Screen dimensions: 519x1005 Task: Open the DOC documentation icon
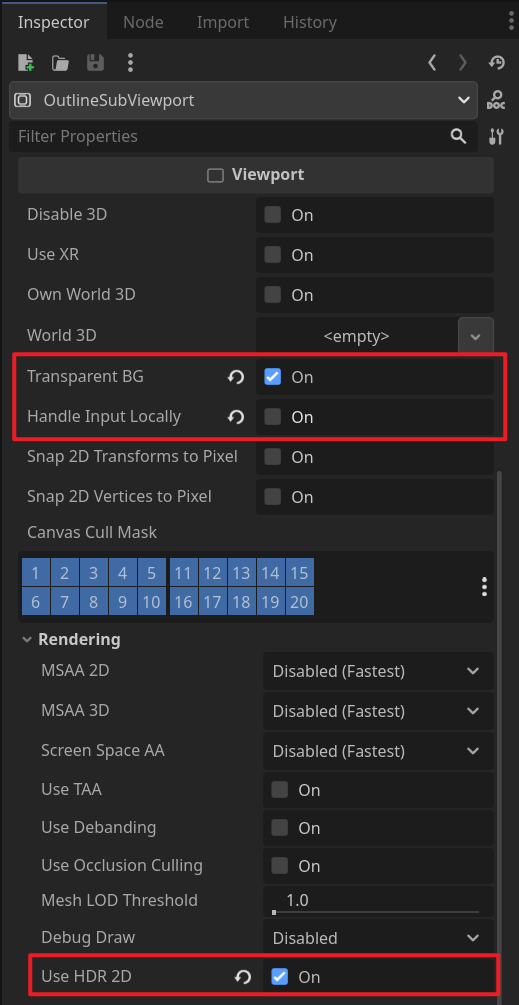coord(496,100)
